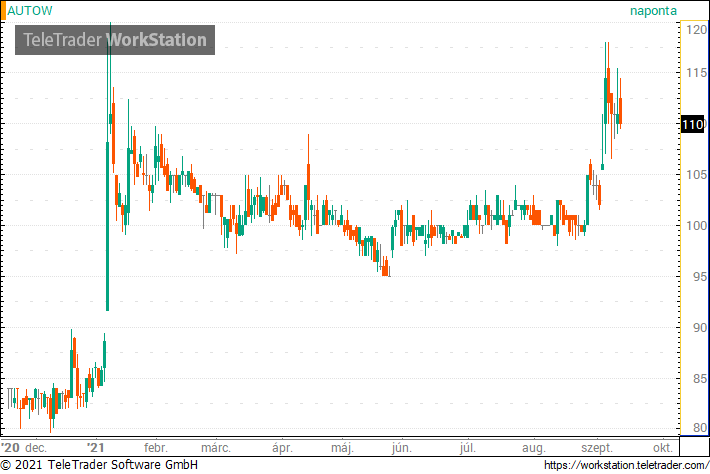Click the 'aug.' month label

pyautogui.click(x=534, y=448)
